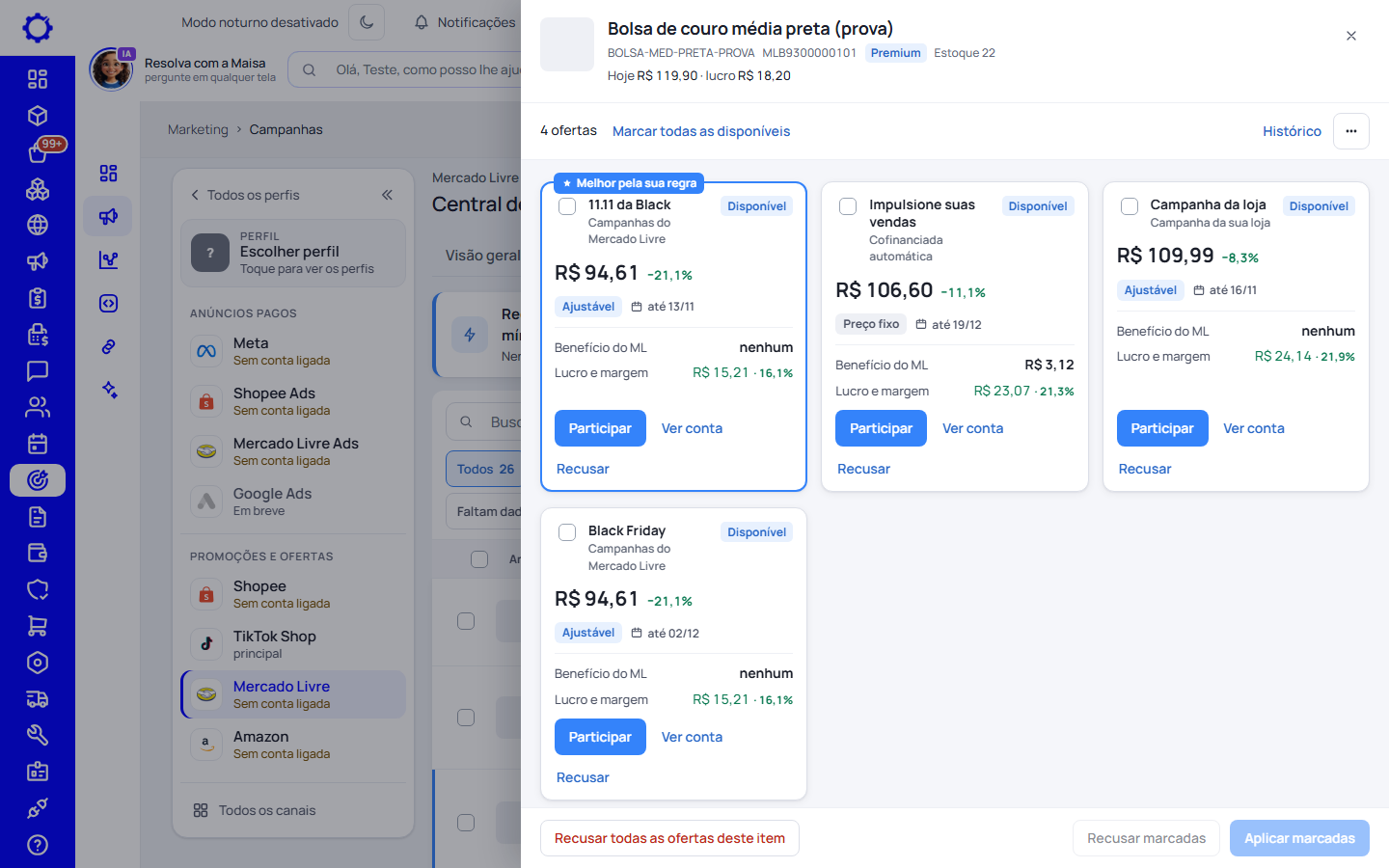Check the 11.11 da Black offer checkbox

567,206
